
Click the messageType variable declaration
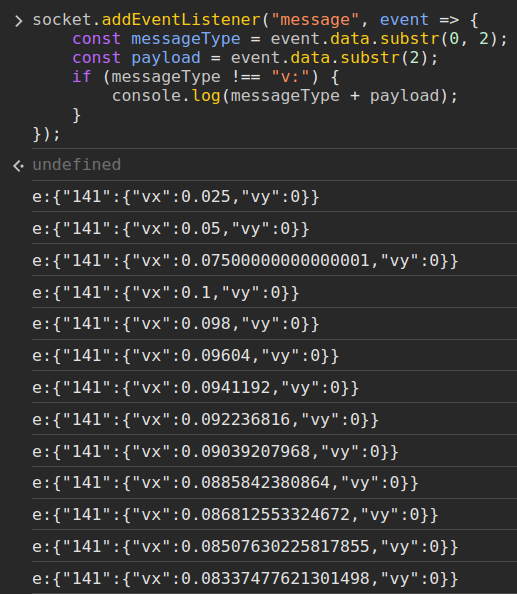[186, 39]
